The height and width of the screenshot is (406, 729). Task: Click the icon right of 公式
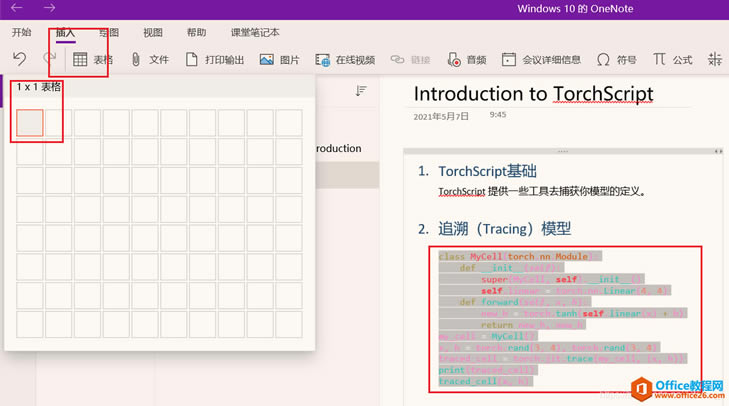click(x=715, y=60)
